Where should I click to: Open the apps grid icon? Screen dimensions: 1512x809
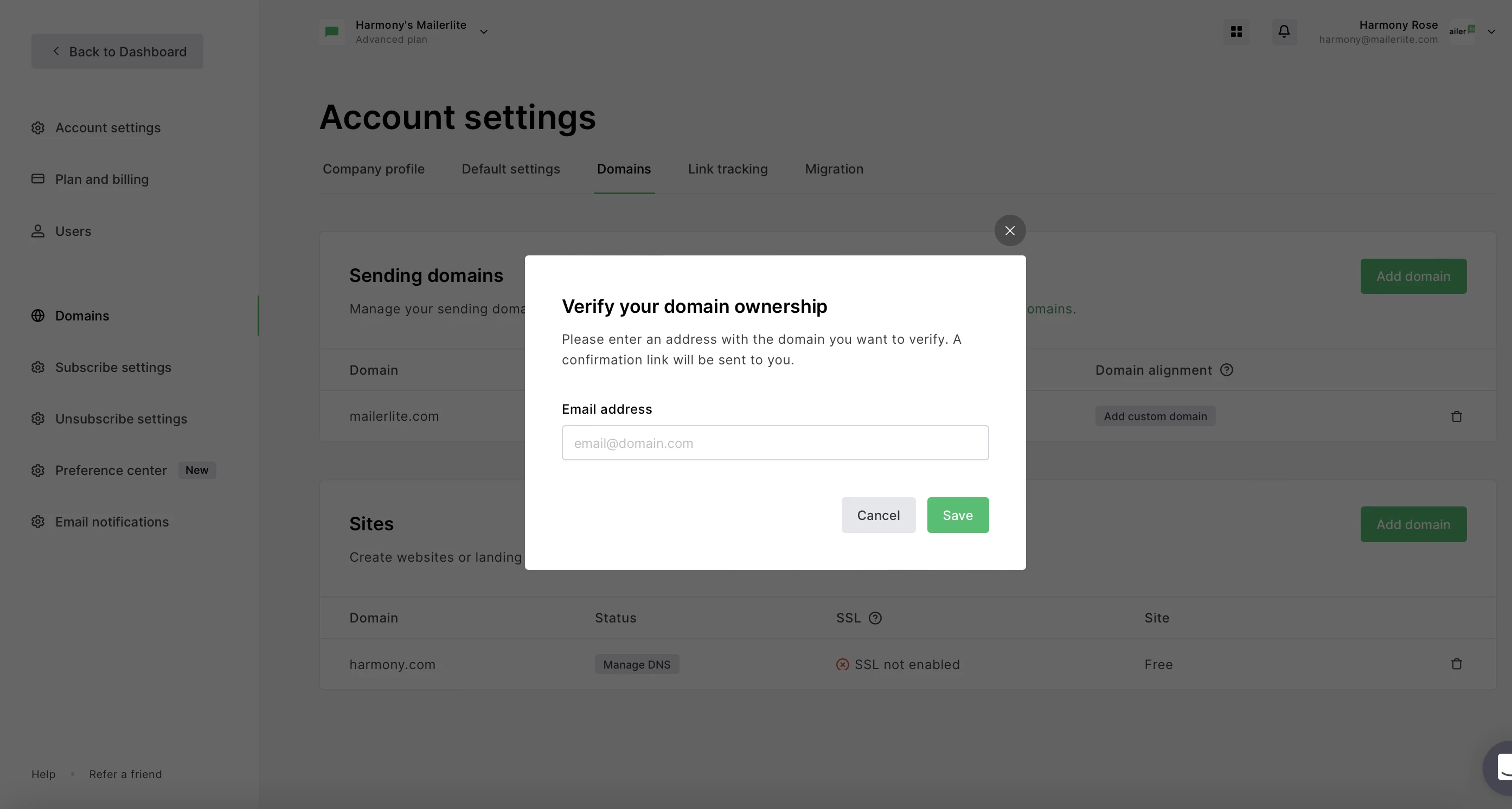pyautogui.click(x=1236, y=31)
